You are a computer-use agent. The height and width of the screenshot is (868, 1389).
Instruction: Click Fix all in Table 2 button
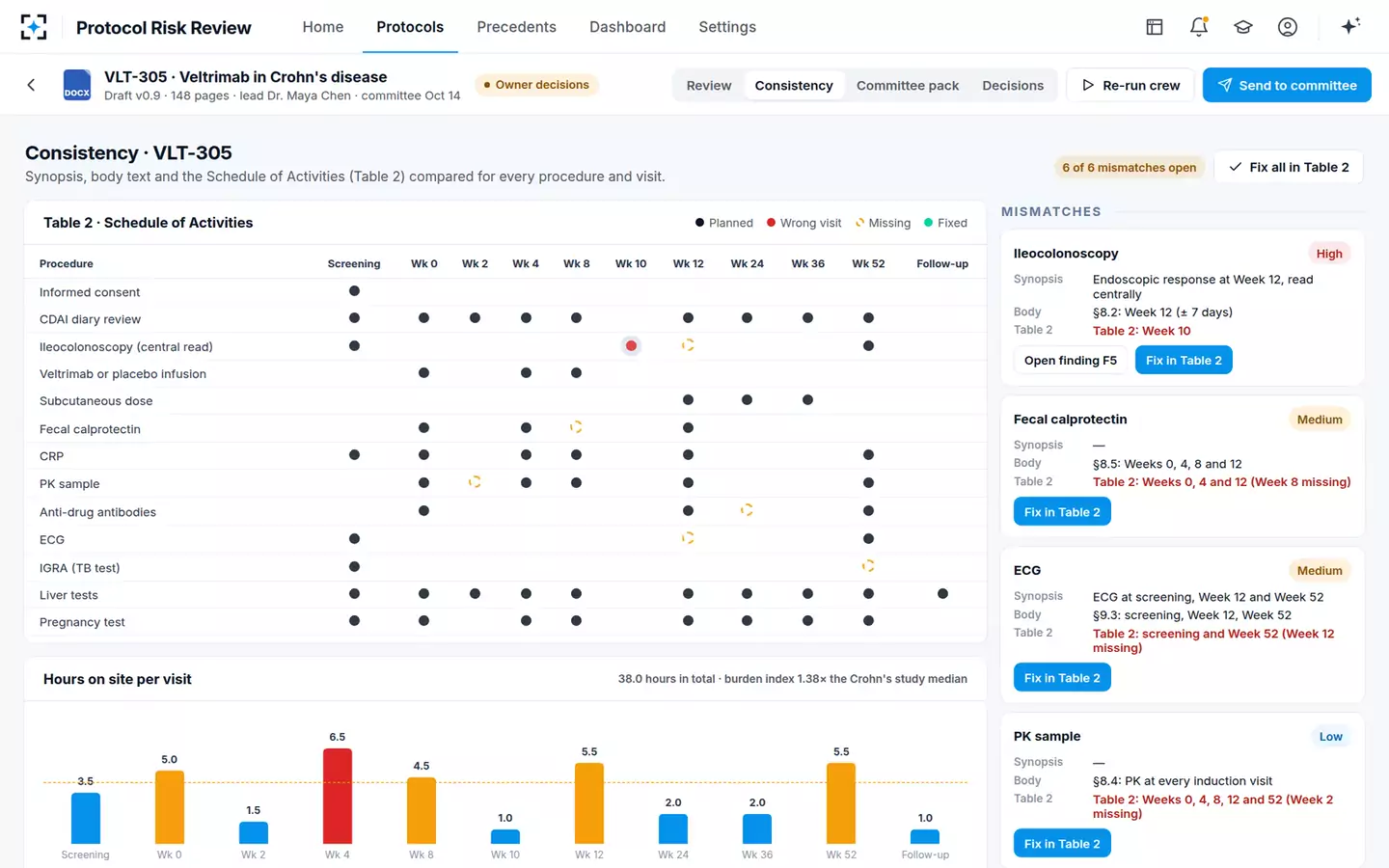coord(1289,167)
